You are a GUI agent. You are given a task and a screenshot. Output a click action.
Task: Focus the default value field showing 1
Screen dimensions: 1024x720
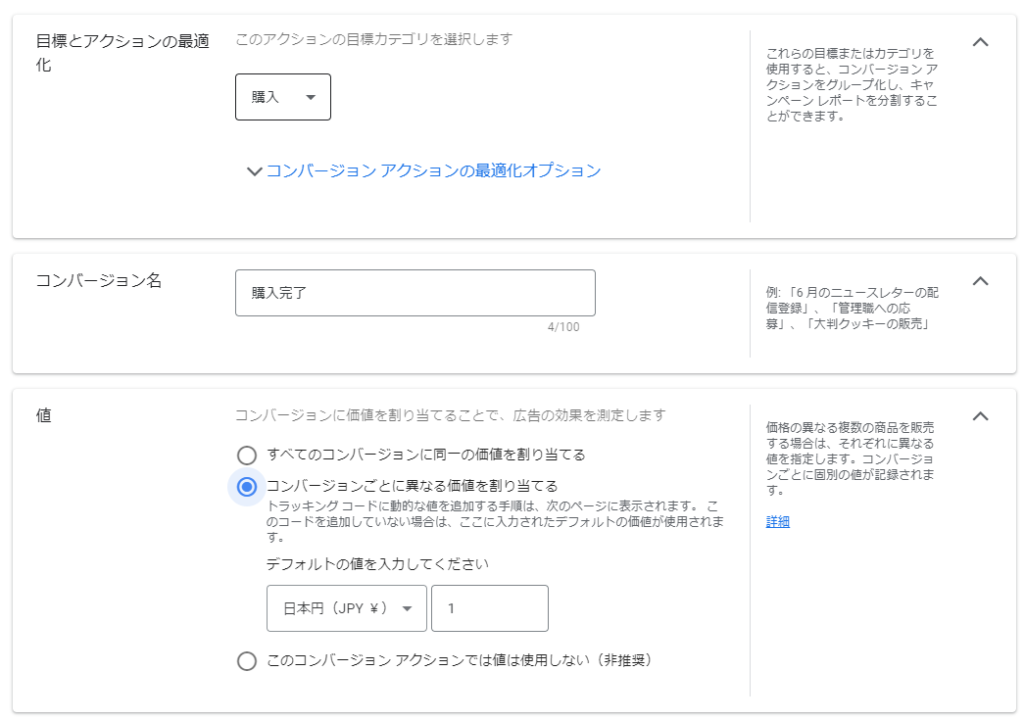click(490, 608)
